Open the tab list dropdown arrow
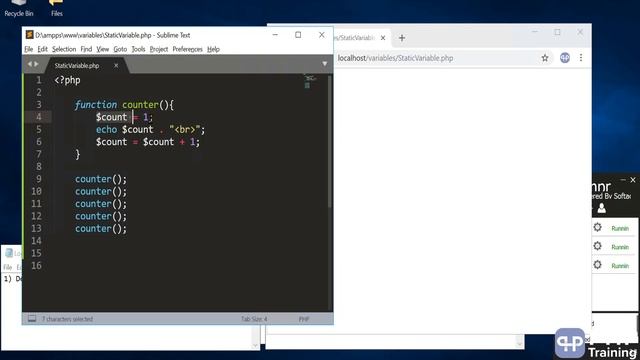Screen dimensions: 640x360 (324, 64)
